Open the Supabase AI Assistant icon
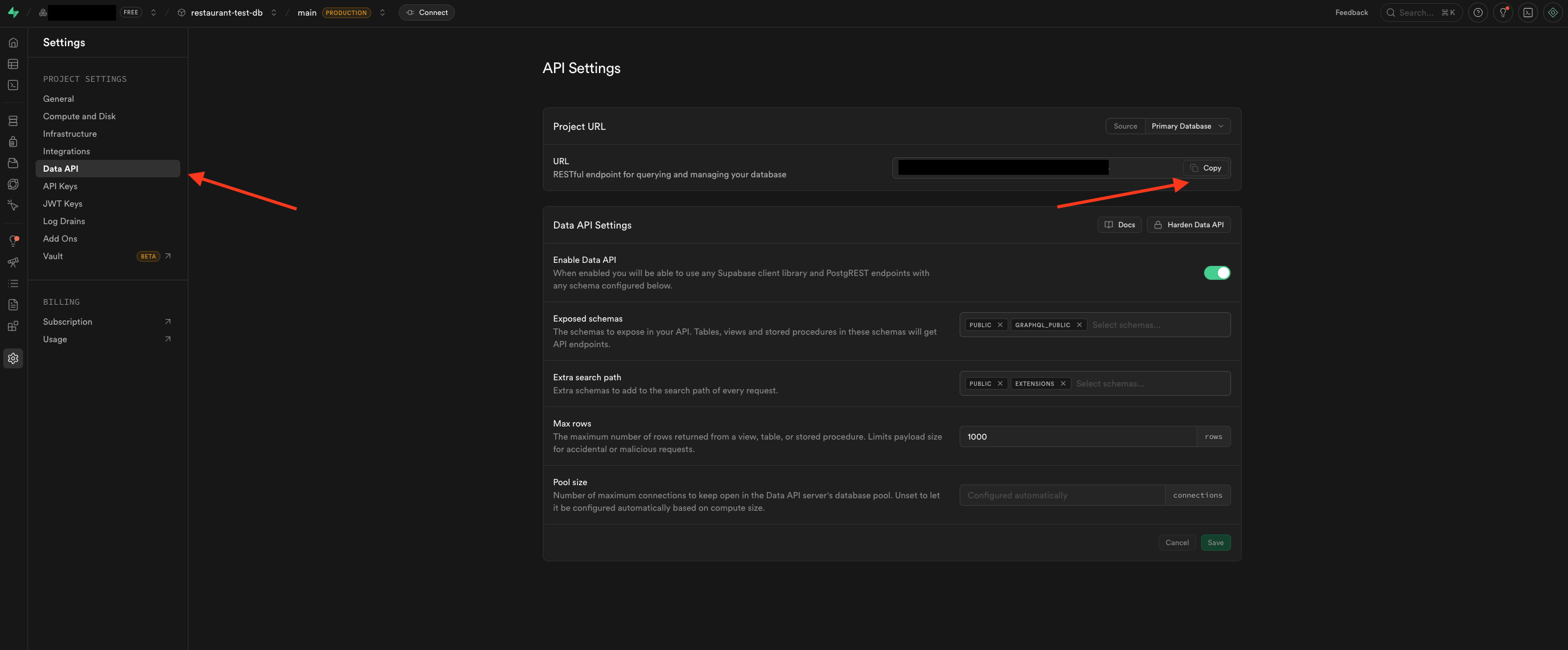 [1552, 12]
